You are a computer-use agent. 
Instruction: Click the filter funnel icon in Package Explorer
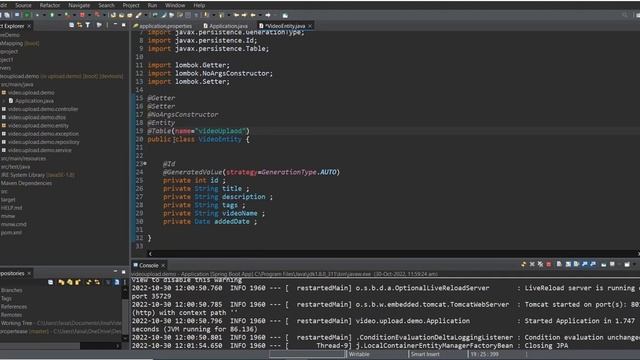coord(88,25)
